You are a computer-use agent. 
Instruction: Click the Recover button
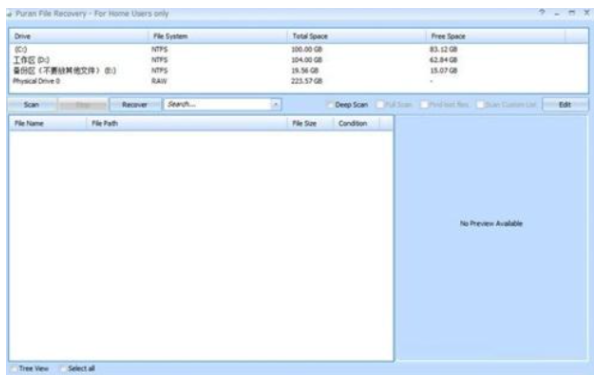135,105
